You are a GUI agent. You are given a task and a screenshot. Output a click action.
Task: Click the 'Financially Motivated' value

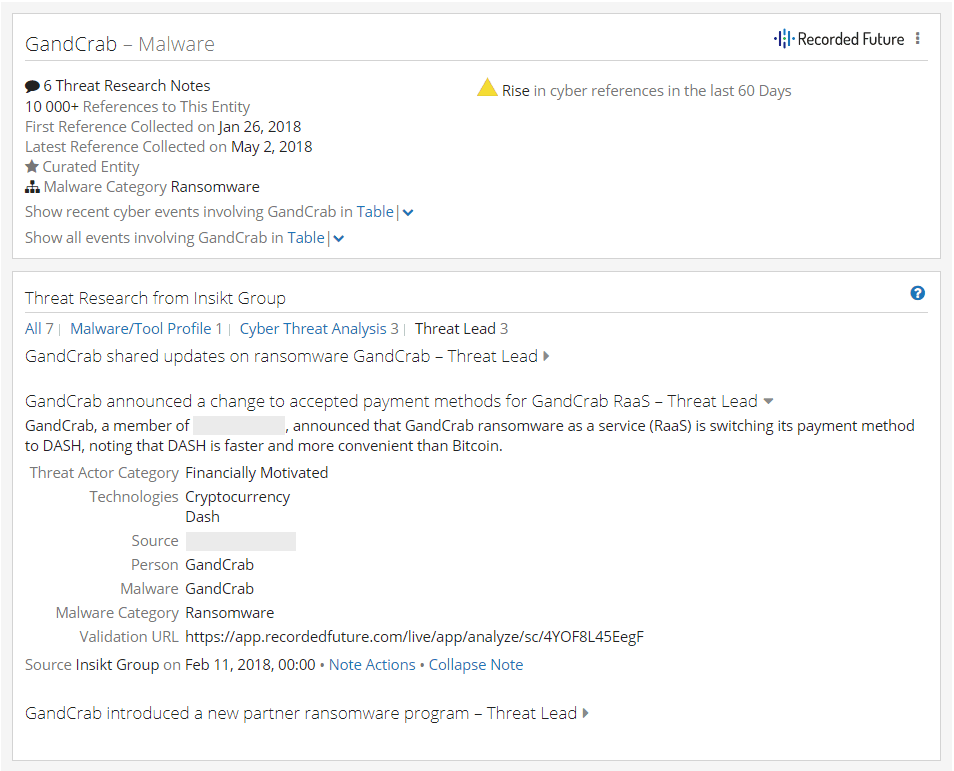pos(257,473)
